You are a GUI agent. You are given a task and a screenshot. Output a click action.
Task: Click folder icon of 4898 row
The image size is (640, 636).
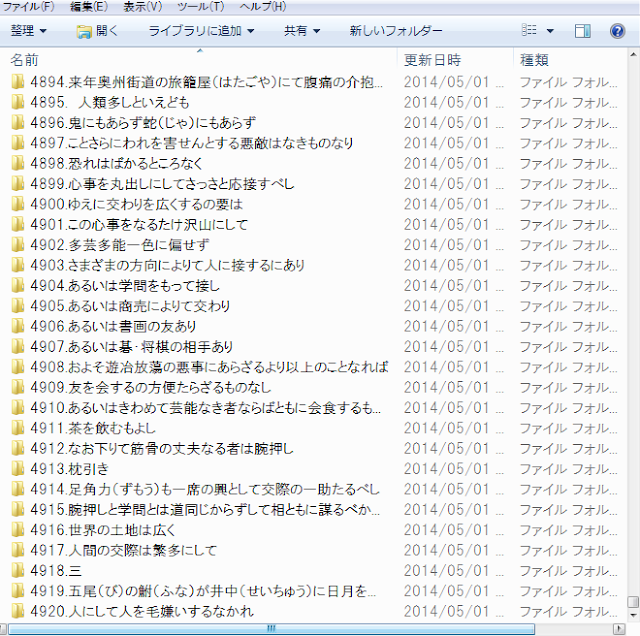click(18, 163)
